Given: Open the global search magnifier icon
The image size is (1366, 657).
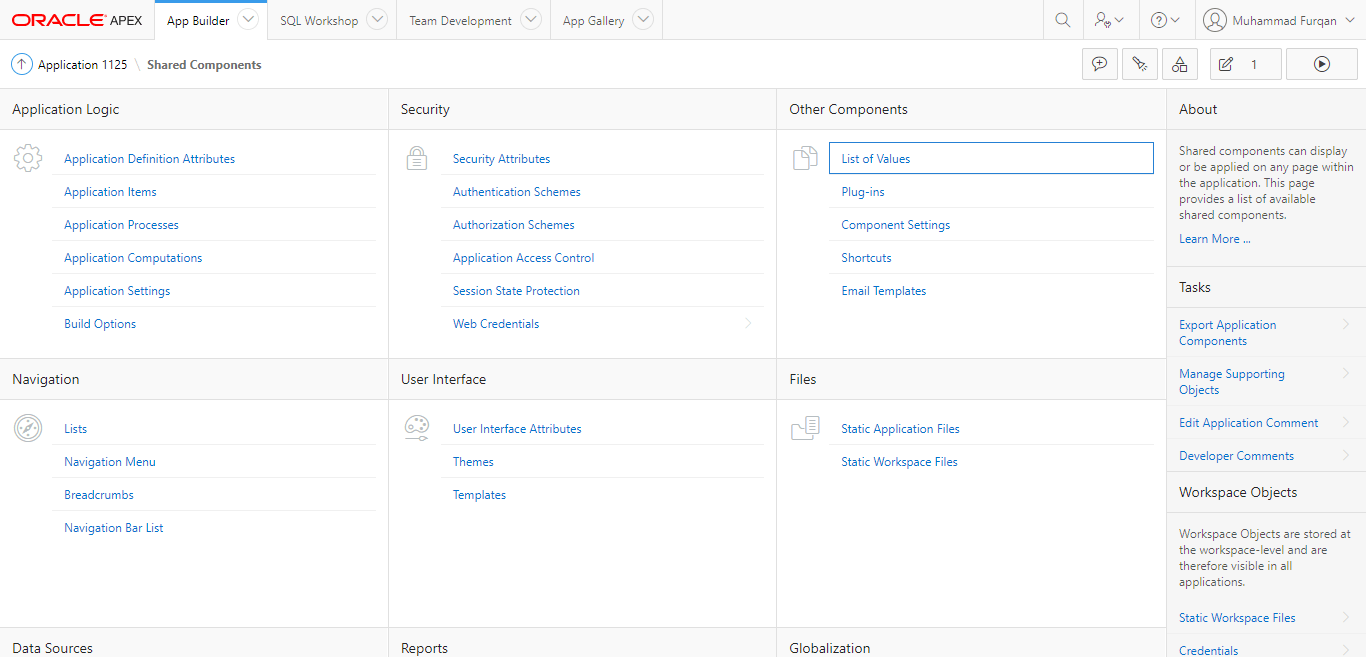Looking at the screenshot, I should coord(1062,19).
